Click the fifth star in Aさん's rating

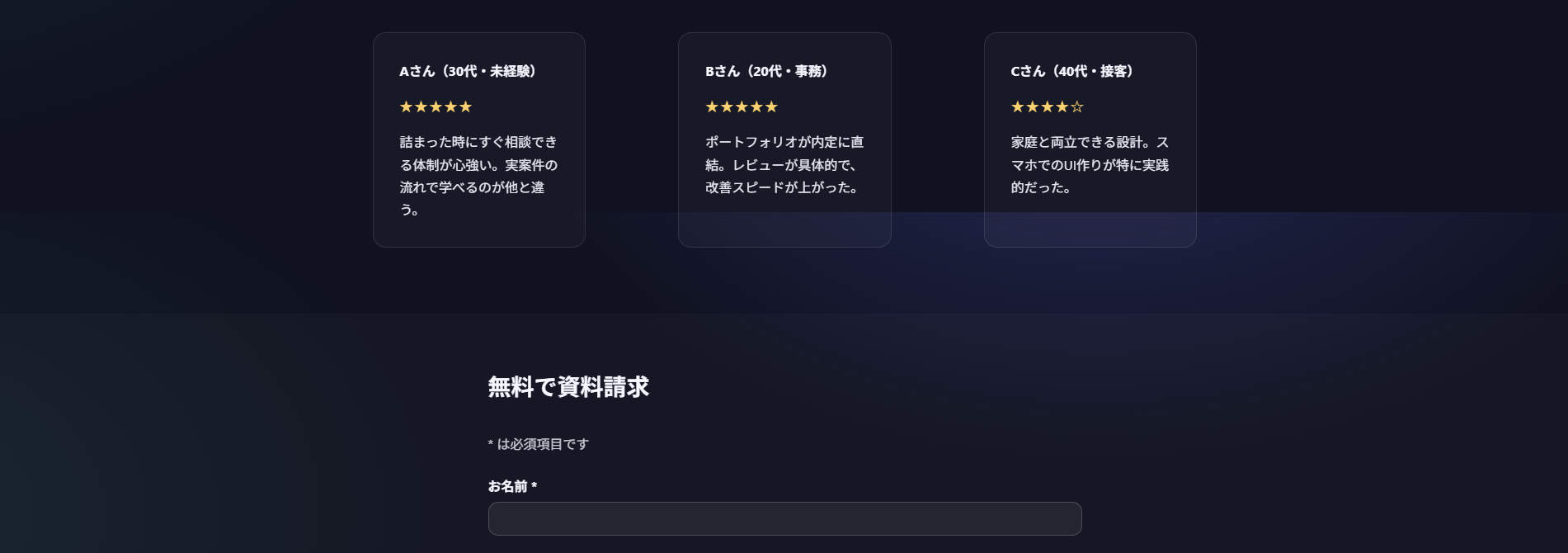(466, 106)
